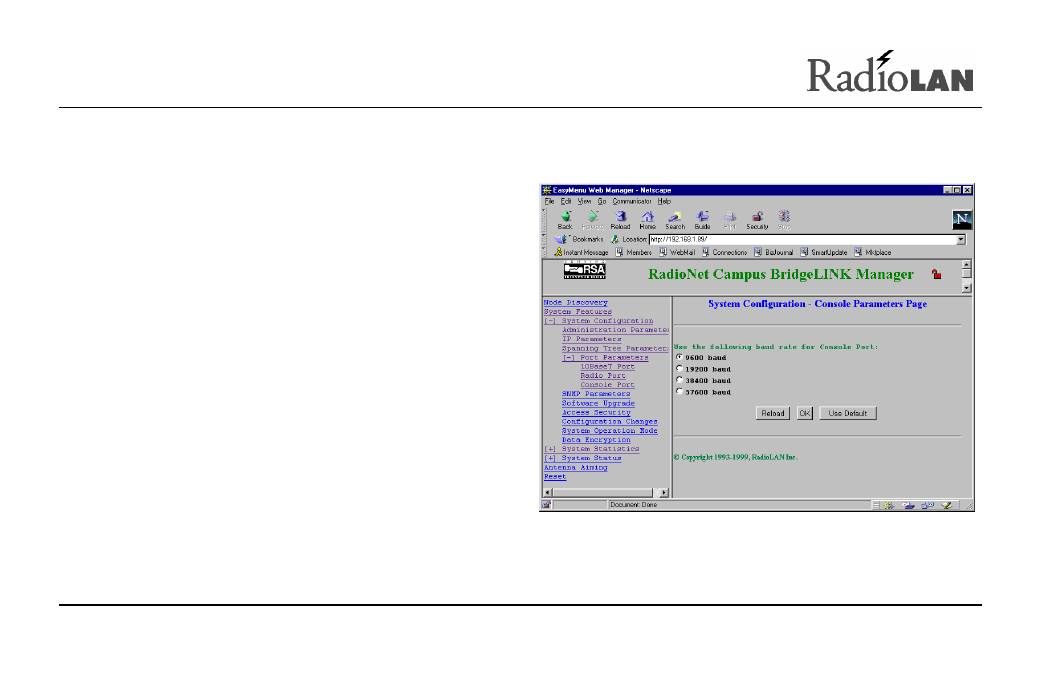Click the red unlocked padlock icon
Viewport: 1040px width, 673px height.
click(x=937, y=275)
